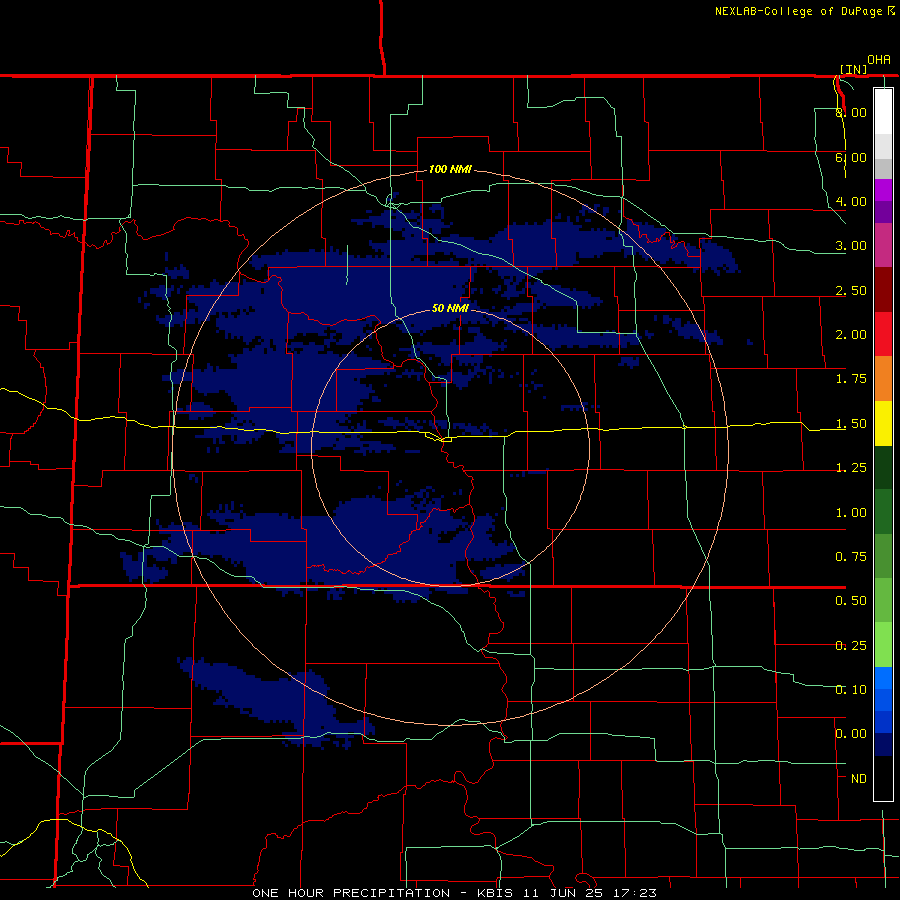
Task: Pick the navy swatch above ND
Action: [883, 744]
